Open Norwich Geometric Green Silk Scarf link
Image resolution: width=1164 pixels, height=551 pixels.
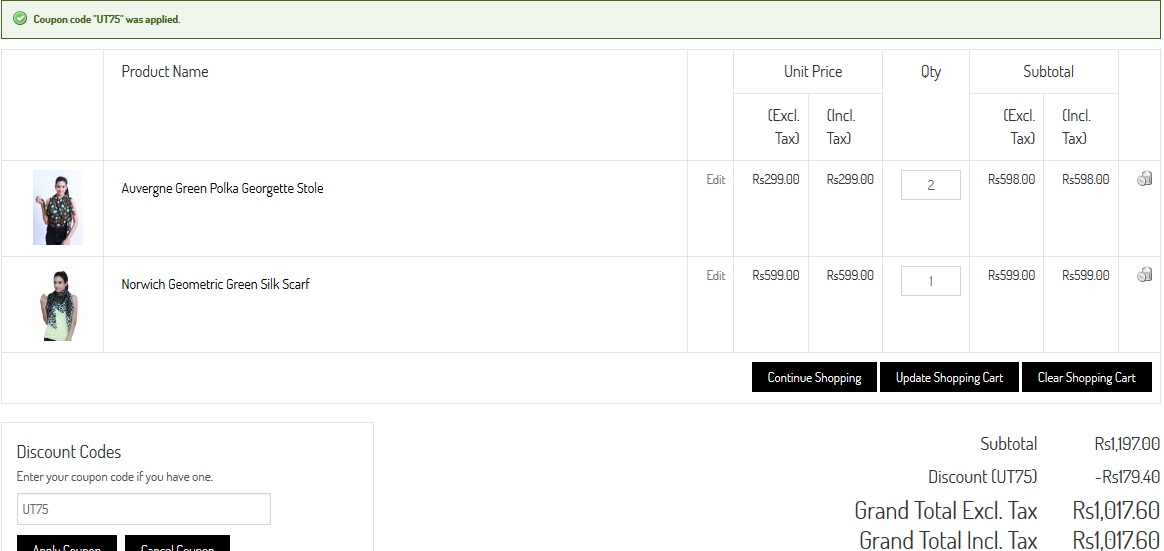pos(215,284)
